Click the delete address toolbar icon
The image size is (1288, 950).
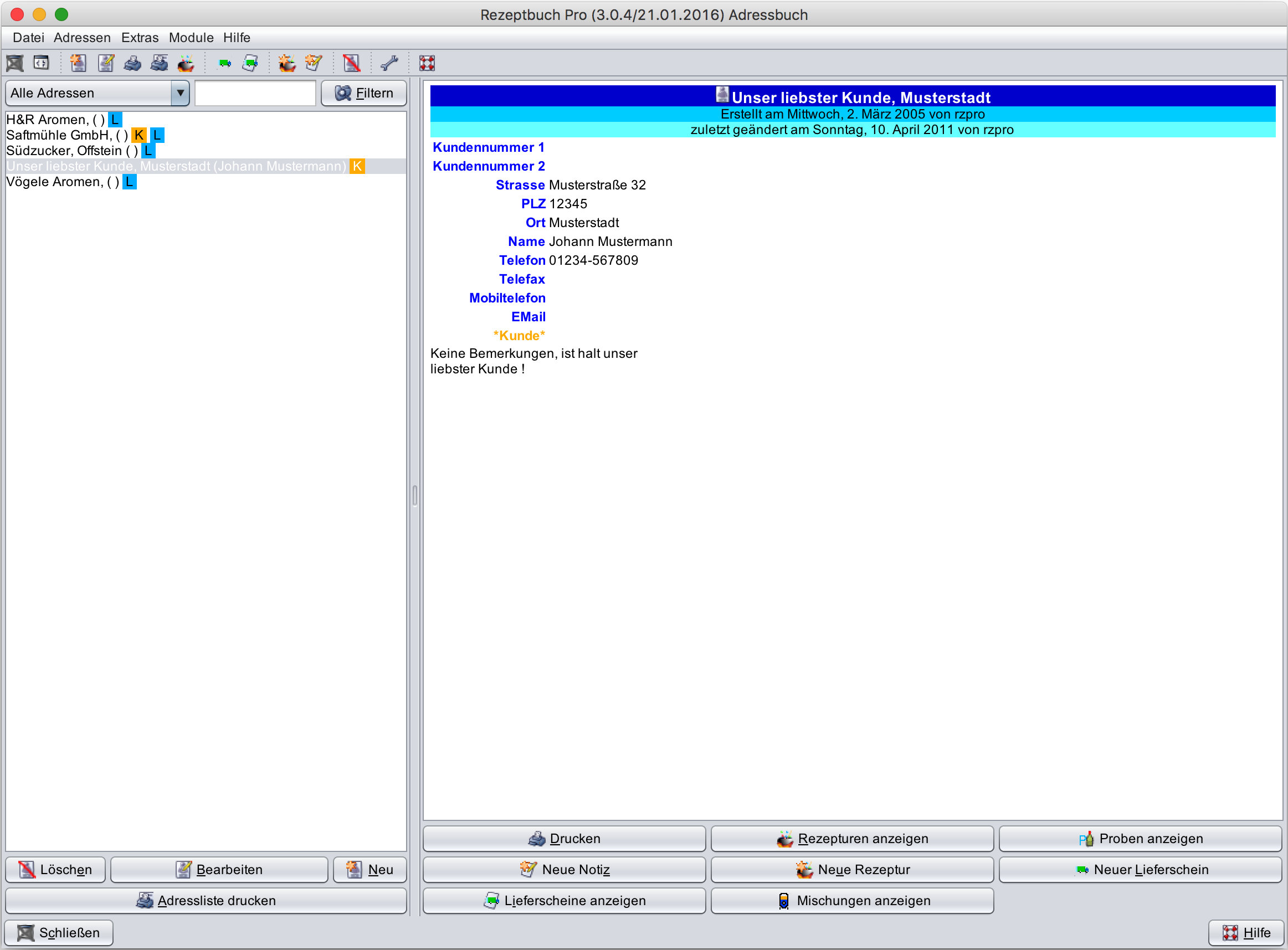[x=351, y=63]
